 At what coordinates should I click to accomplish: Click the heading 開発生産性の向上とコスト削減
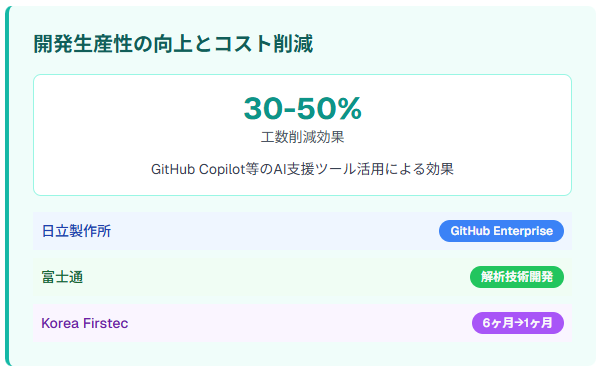[173, 43]
